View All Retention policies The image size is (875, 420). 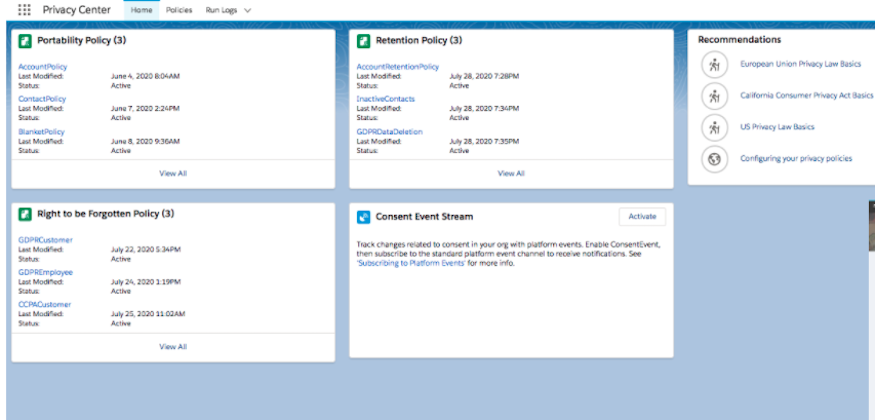511,173
